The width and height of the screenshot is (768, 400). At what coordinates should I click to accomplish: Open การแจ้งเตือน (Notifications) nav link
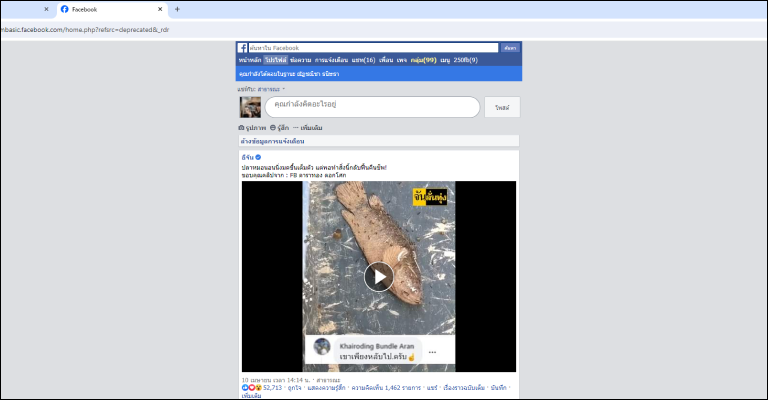[331, 60]
